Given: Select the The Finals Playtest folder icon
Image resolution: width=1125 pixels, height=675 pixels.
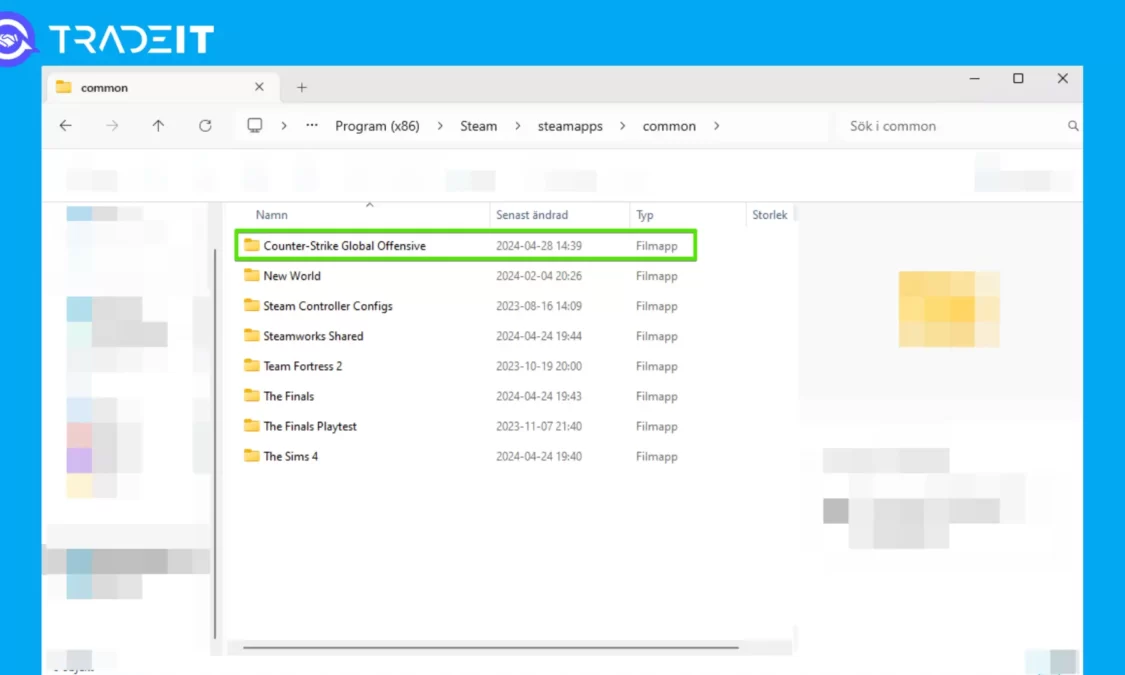Looking at the screenshot, I should pyautogui.click(x=251, y=426).
